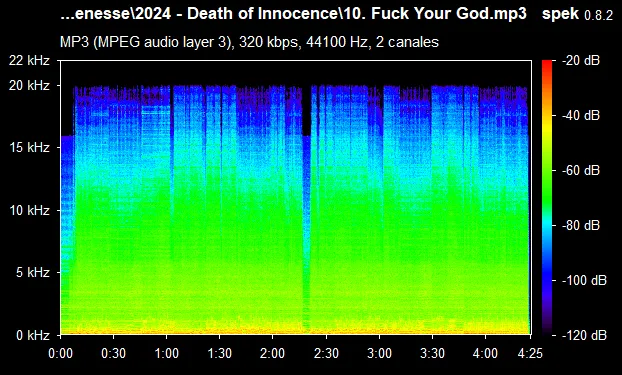The image size is (622, 375).
Task: Click the -100 dB legend label
Action: coord(584,280)
